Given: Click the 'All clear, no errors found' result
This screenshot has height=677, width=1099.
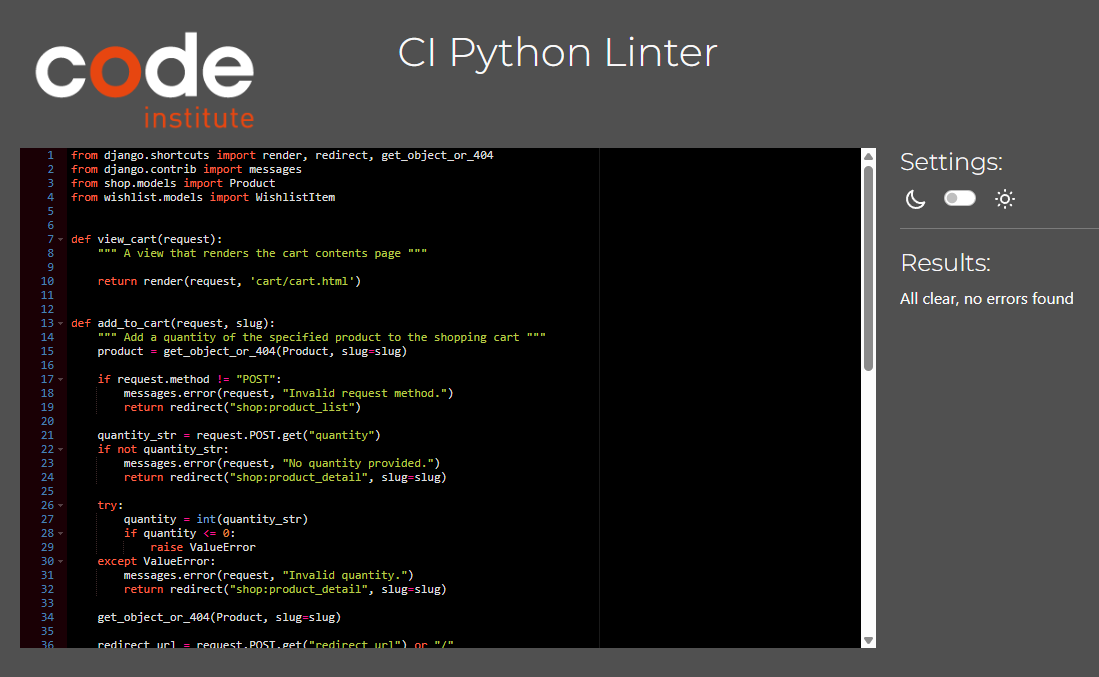Looking at the screenshot, I should pyautogui.click(x=986, y=299).
